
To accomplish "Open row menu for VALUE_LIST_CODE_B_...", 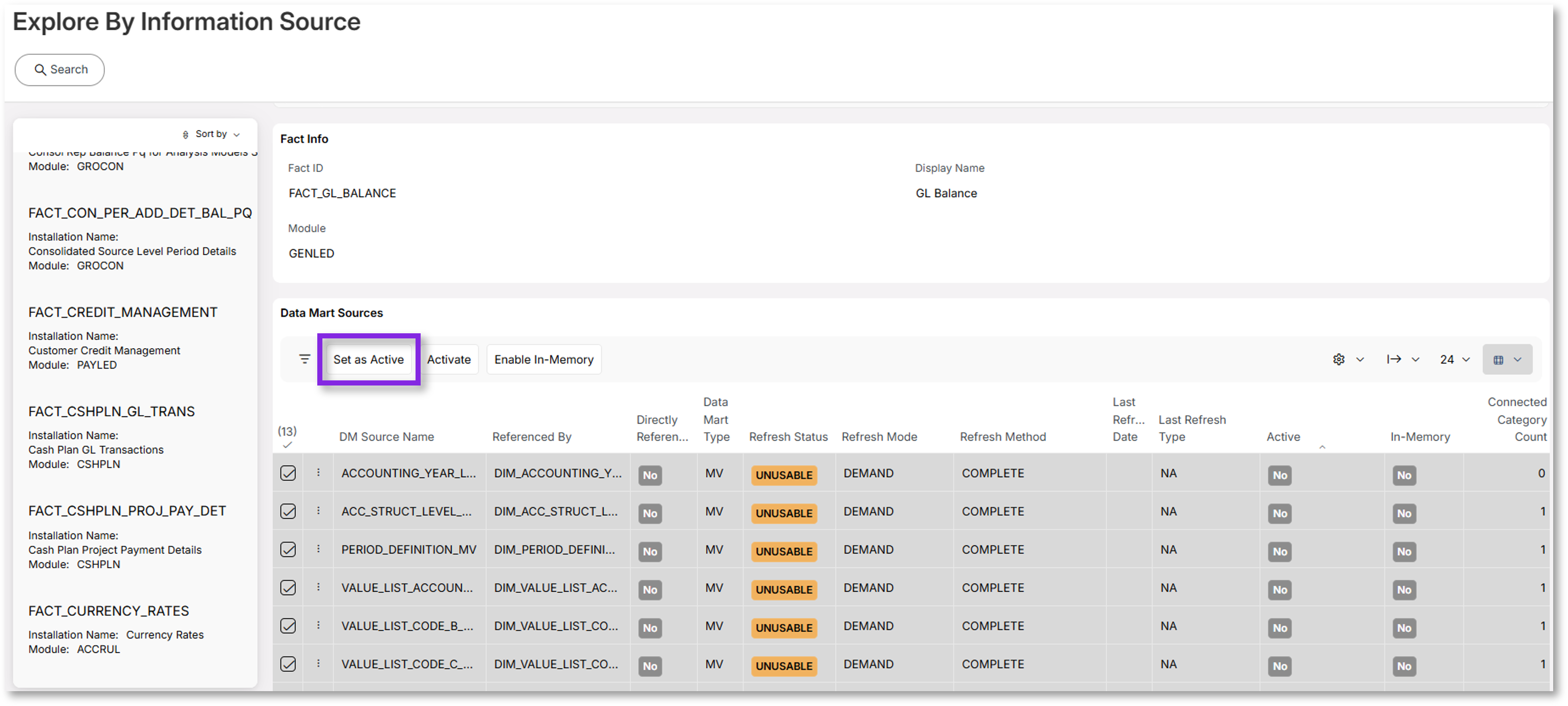I will point(318,626).
